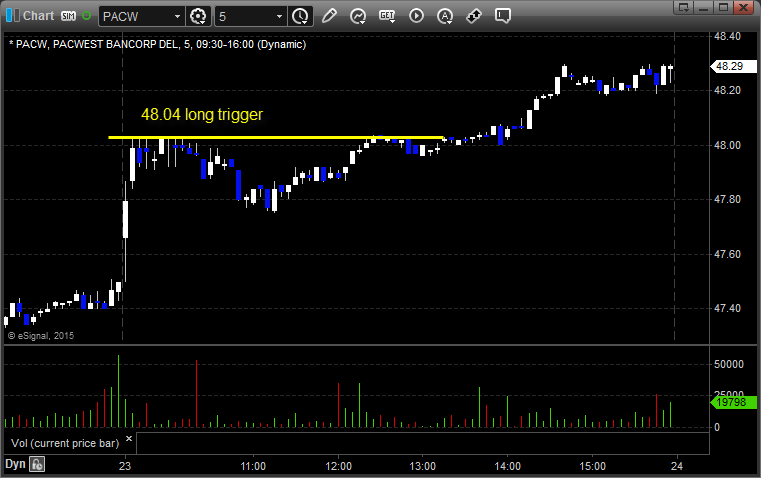Click the chart title 'PACW, PACWEST BANCORP DEL' text
Viewport: 761px width, 478px height.
point(97,44)
